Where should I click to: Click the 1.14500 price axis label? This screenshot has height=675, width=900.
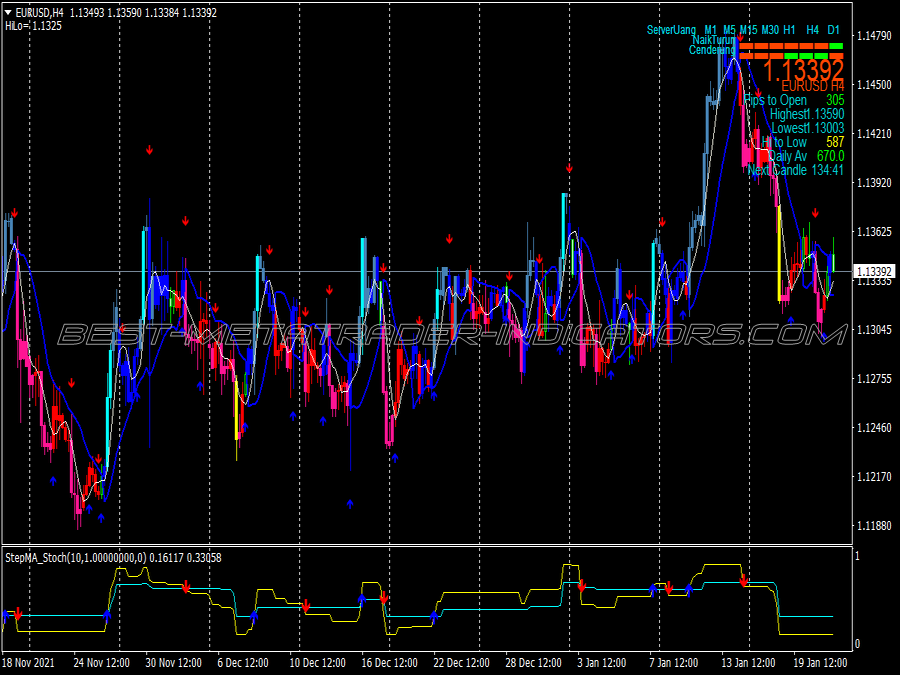pyautogui.click(x=874, y=84)
